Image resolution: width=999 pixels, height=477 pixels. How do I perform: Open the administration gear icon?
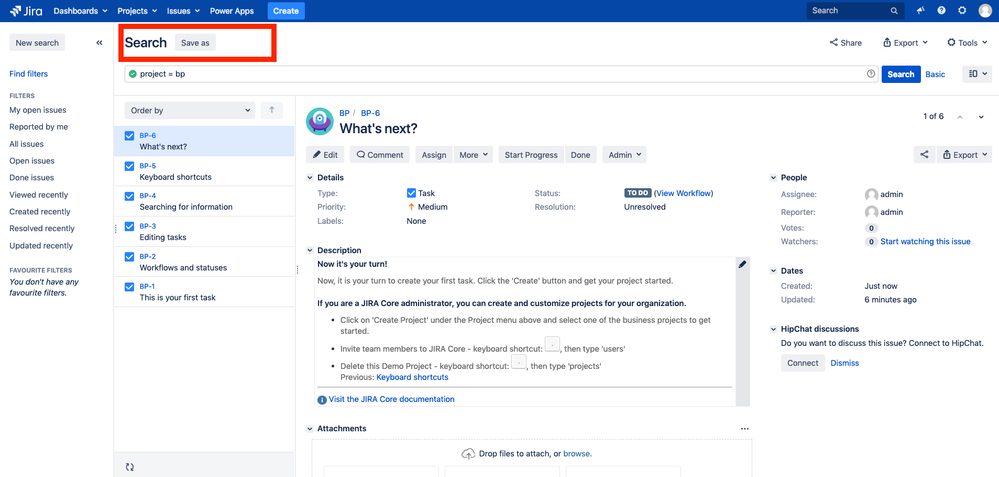[963, 11]
